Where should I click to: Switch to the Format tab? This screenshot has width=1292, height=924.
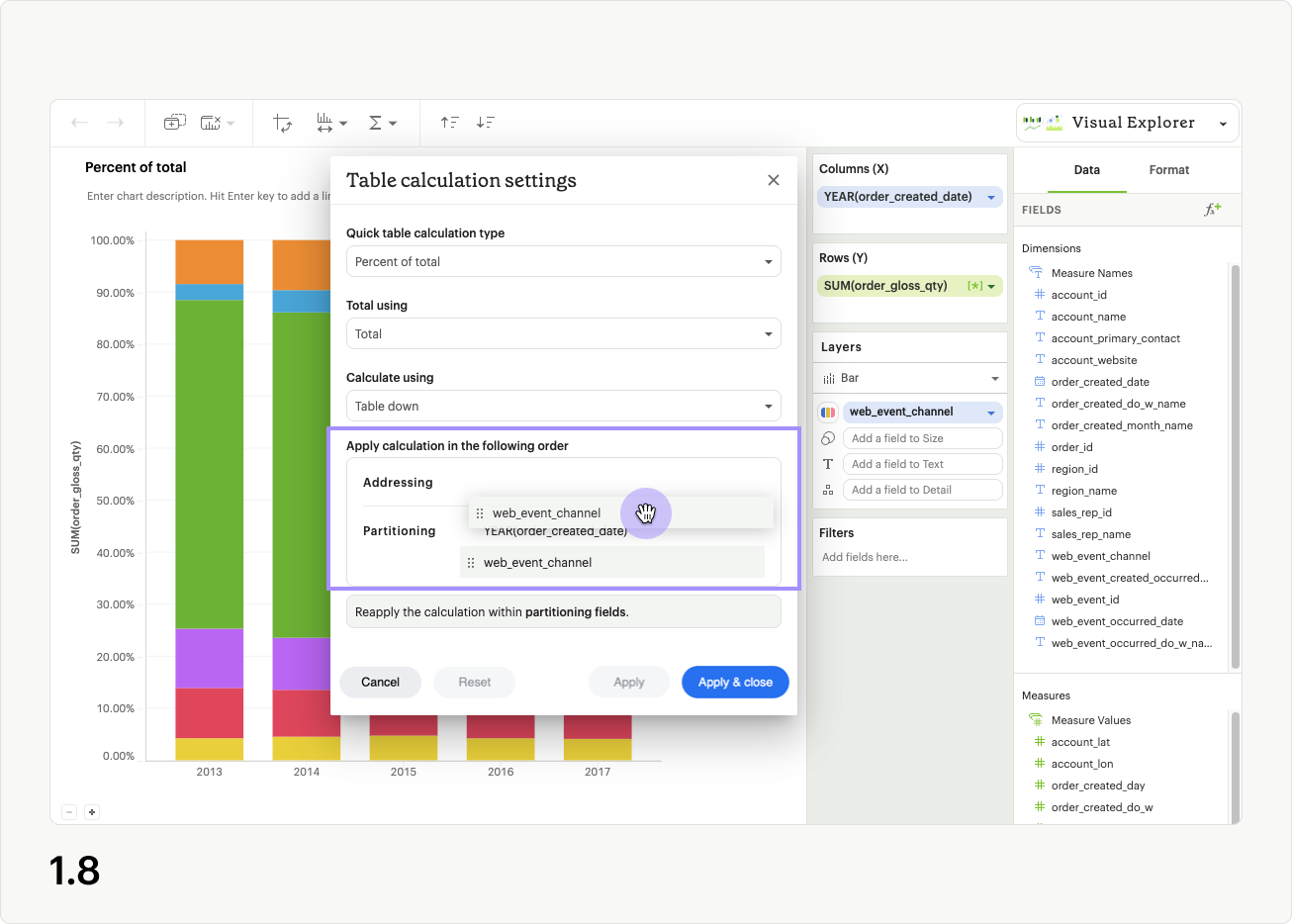tap(1168, 169)
